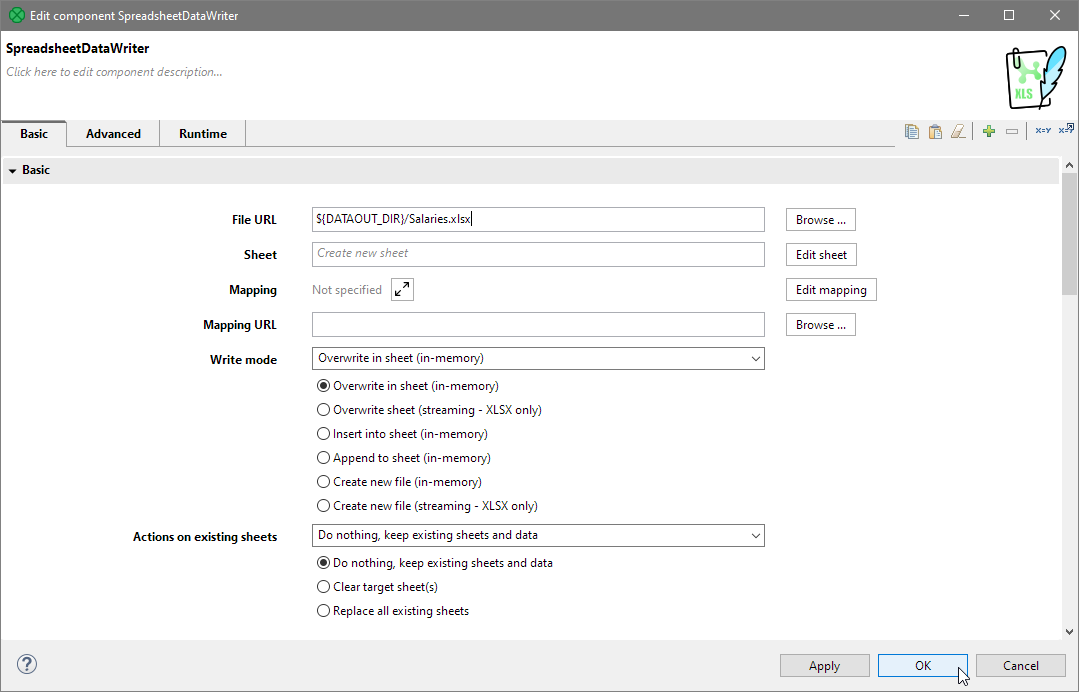Expand Actions on existing sheets dropdown

[538, 535]
